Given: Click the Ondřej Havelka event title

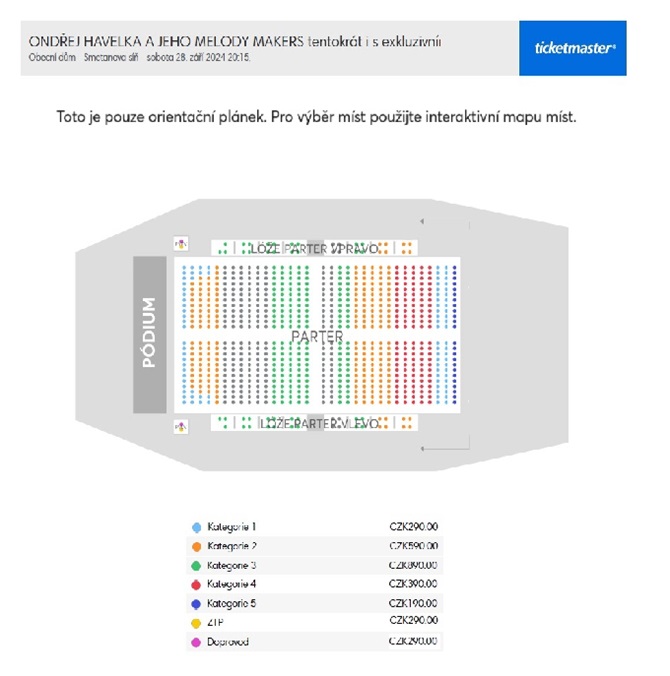Looking at the screenshot, I should (x=235, y=41).
